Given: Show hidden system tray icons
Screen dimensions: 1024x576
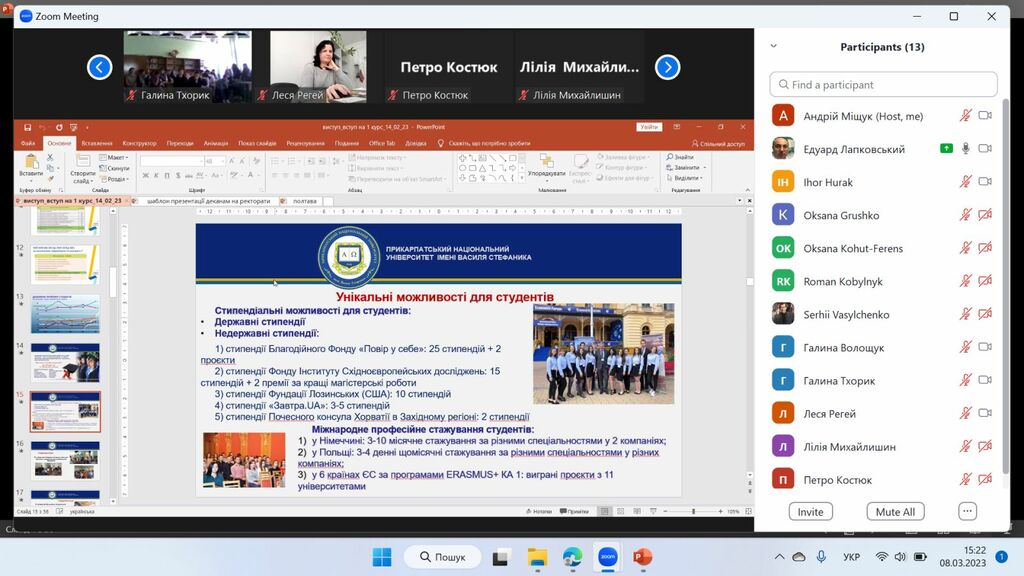Looking at the screenshot, I should pyautogui.click(x=779, y=557).
